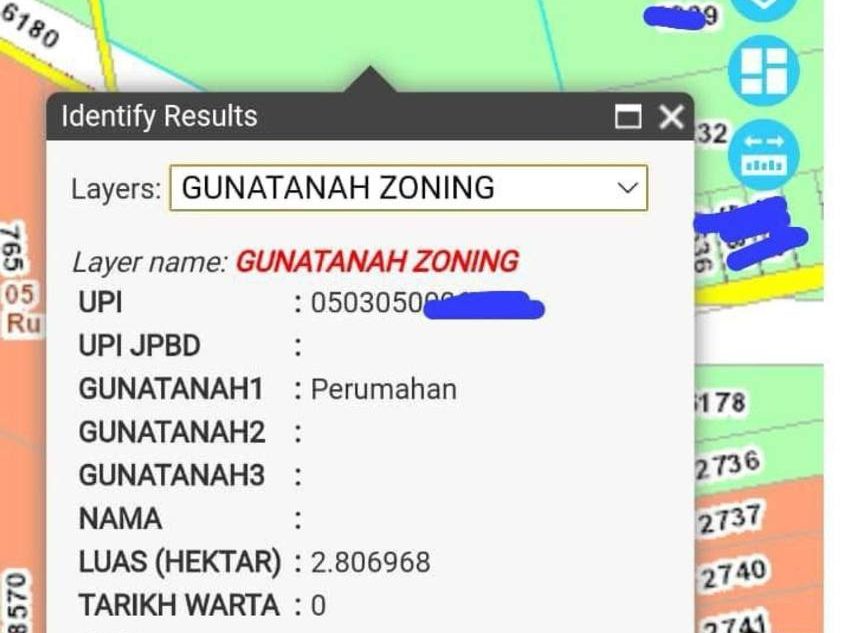Open the basemap gallery grid icon
The image size is (844, 633).
coord(763,71)
